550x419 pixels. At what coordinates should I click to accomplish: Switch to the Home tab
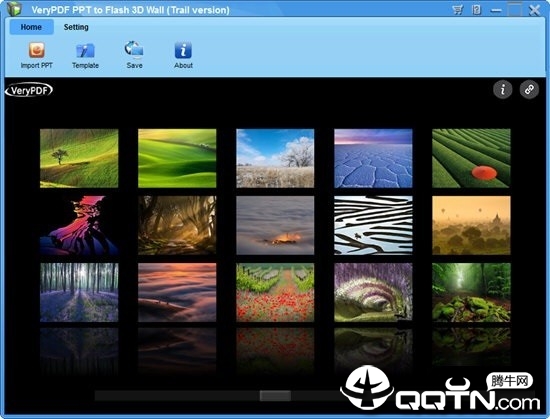31,27
